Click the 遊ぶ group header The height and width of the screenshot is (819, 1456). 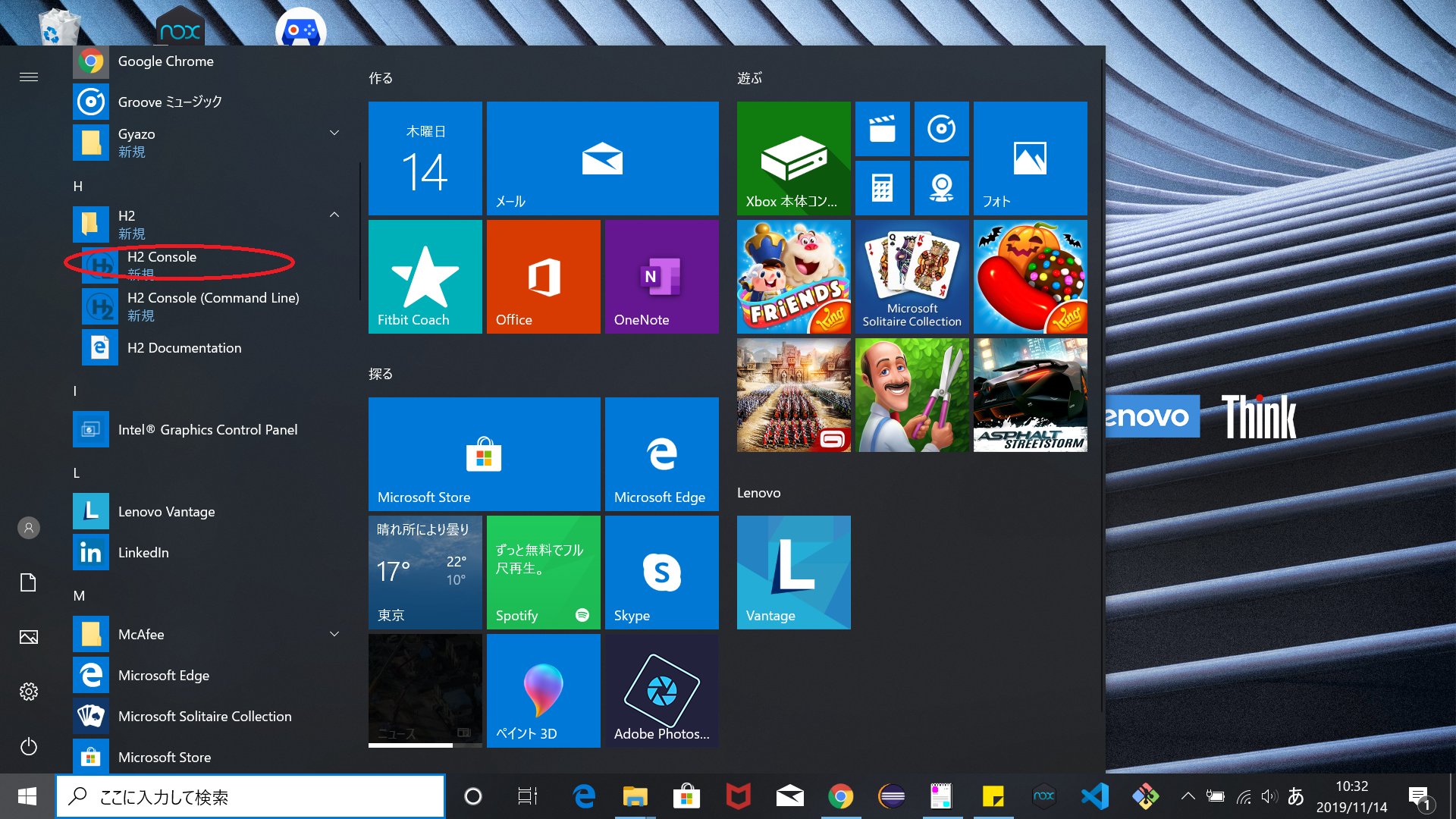coord(749,78)
